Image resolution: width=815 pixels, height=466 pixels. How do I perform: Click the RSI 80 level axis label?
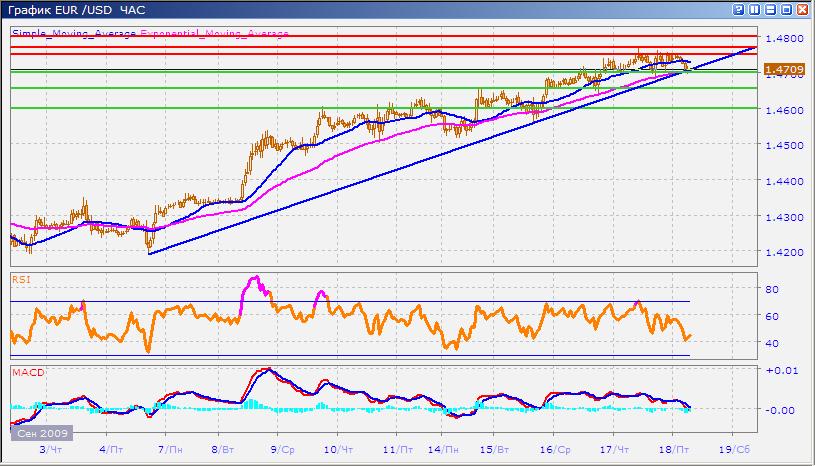click(772, 290)
